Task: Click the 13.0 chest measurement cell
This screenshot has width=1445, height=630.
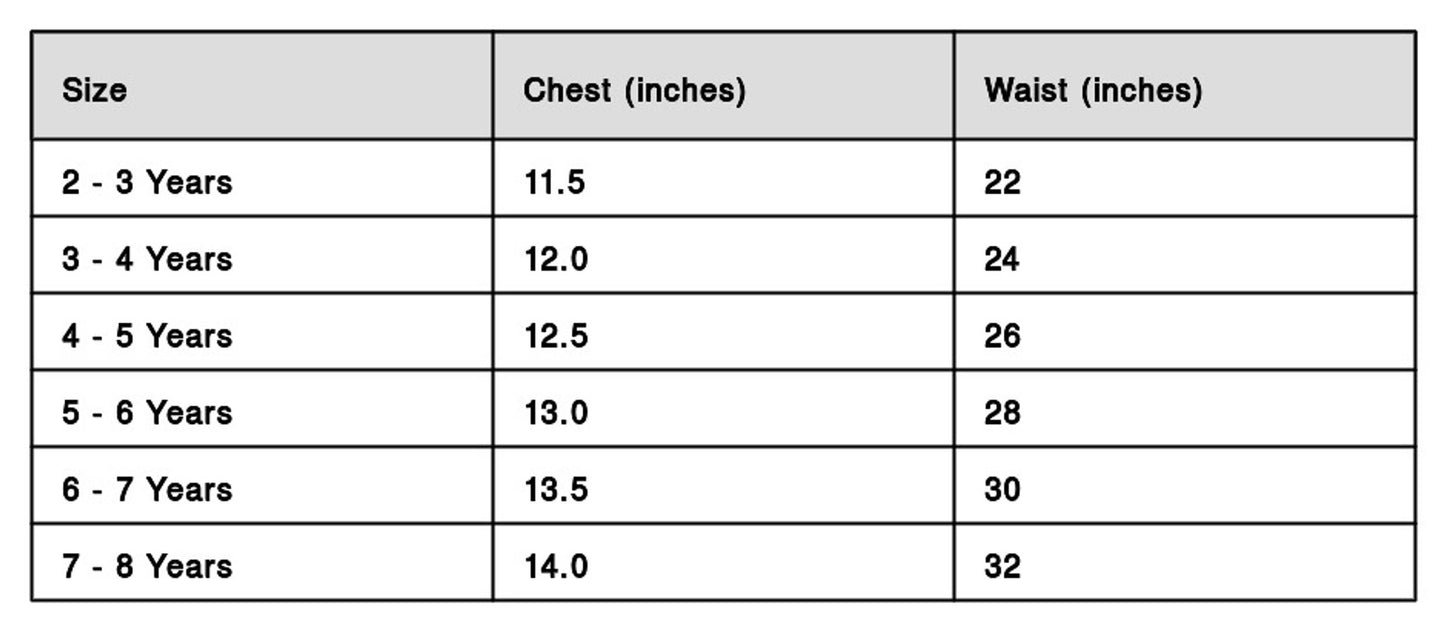Action: [556, 412]
